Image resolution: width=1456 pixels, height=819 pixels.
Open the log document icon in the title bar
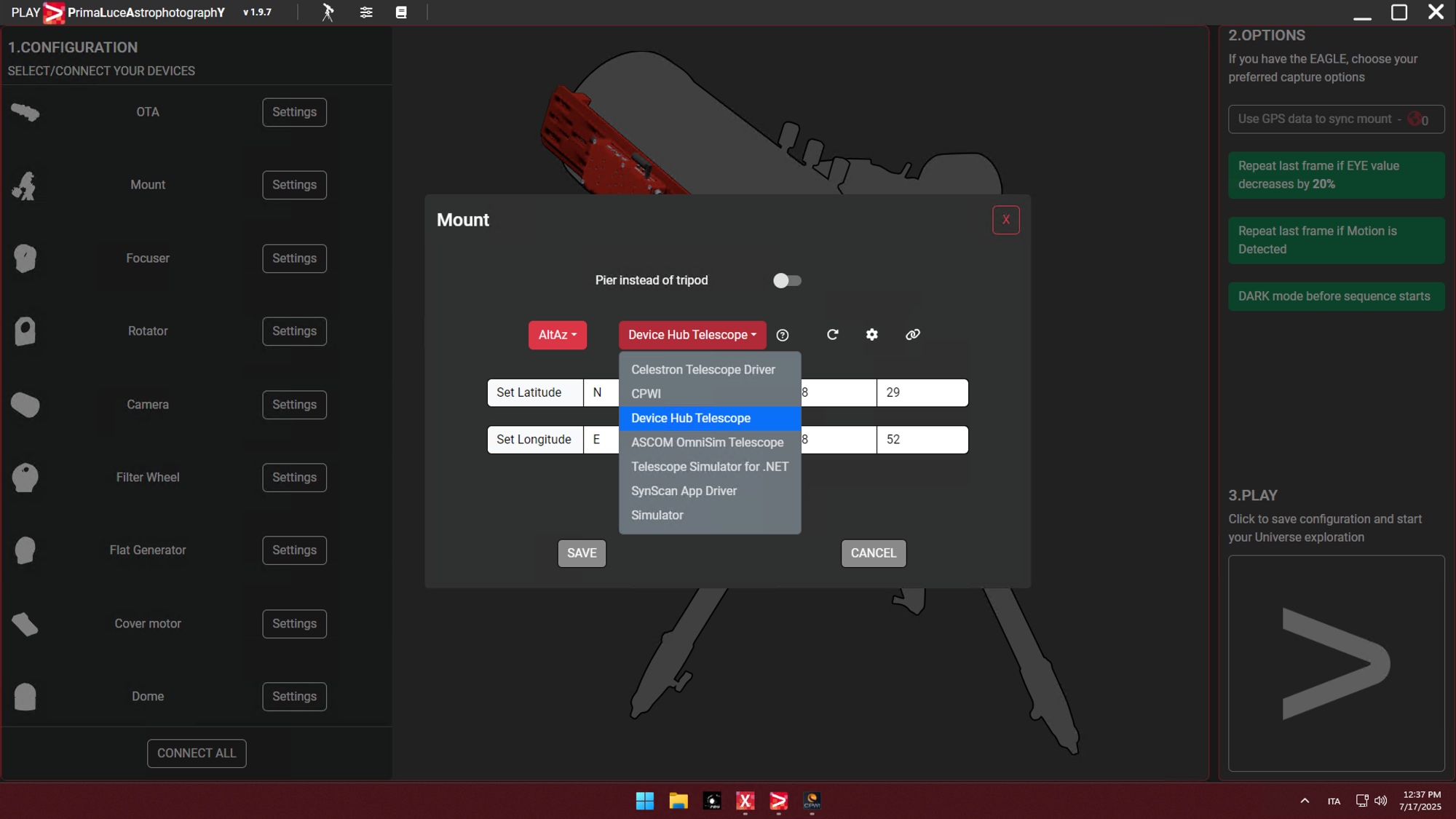point(401,12)
